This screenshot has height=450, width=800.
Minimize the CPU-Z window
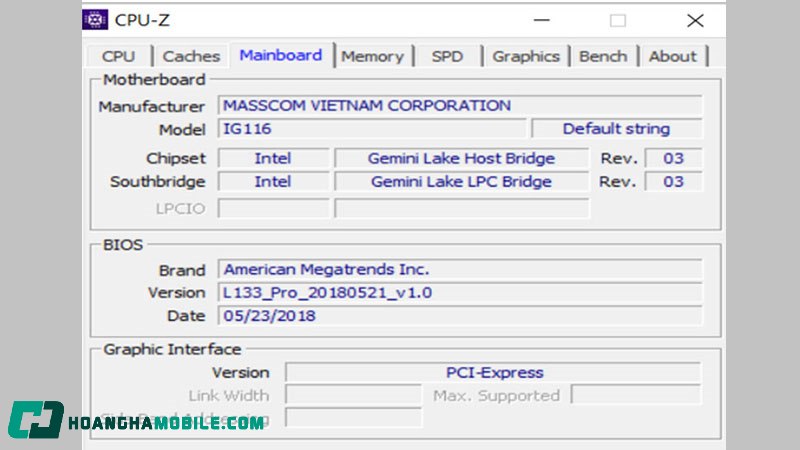point(541,20)
